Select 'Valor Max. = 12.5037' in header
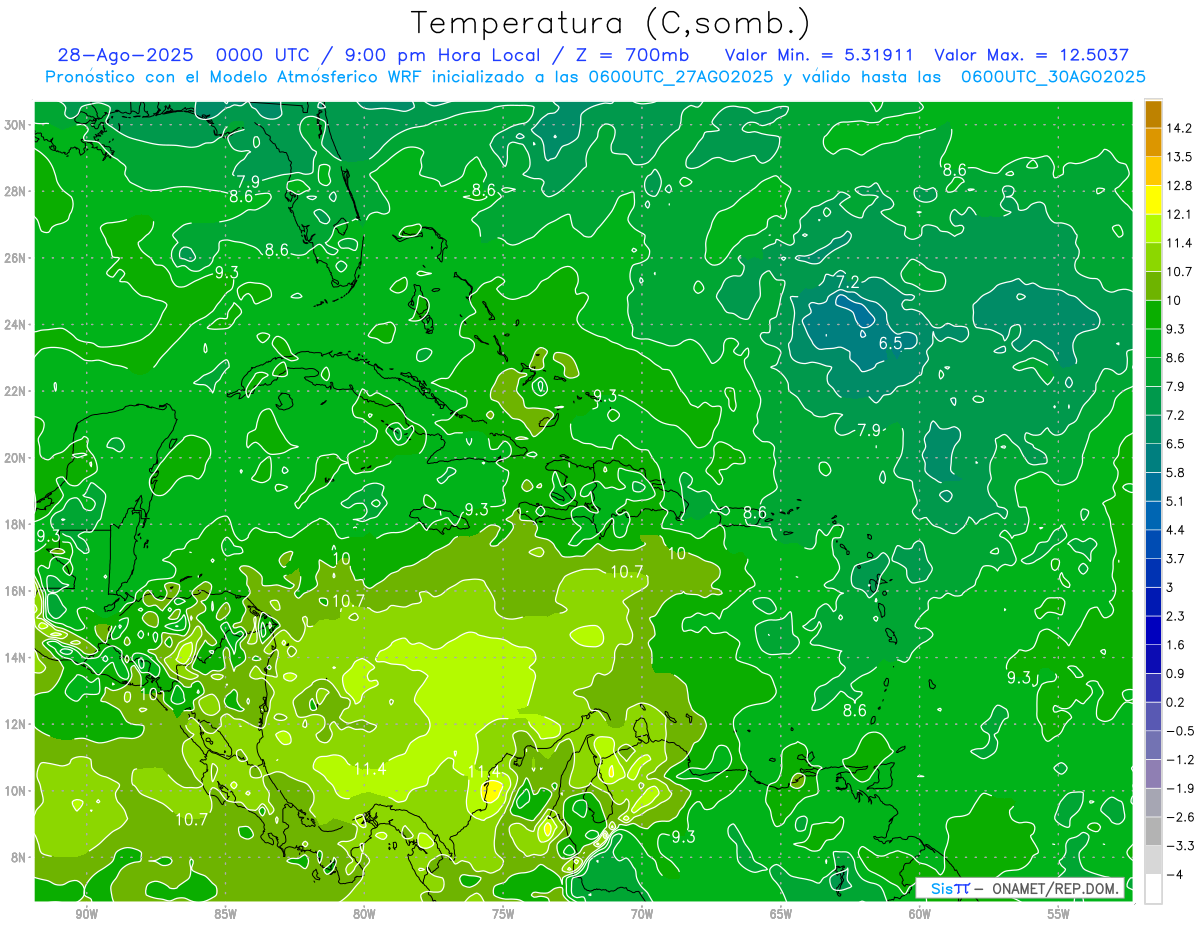Viewport: 1200px width, 927px height. (1031, 56)
